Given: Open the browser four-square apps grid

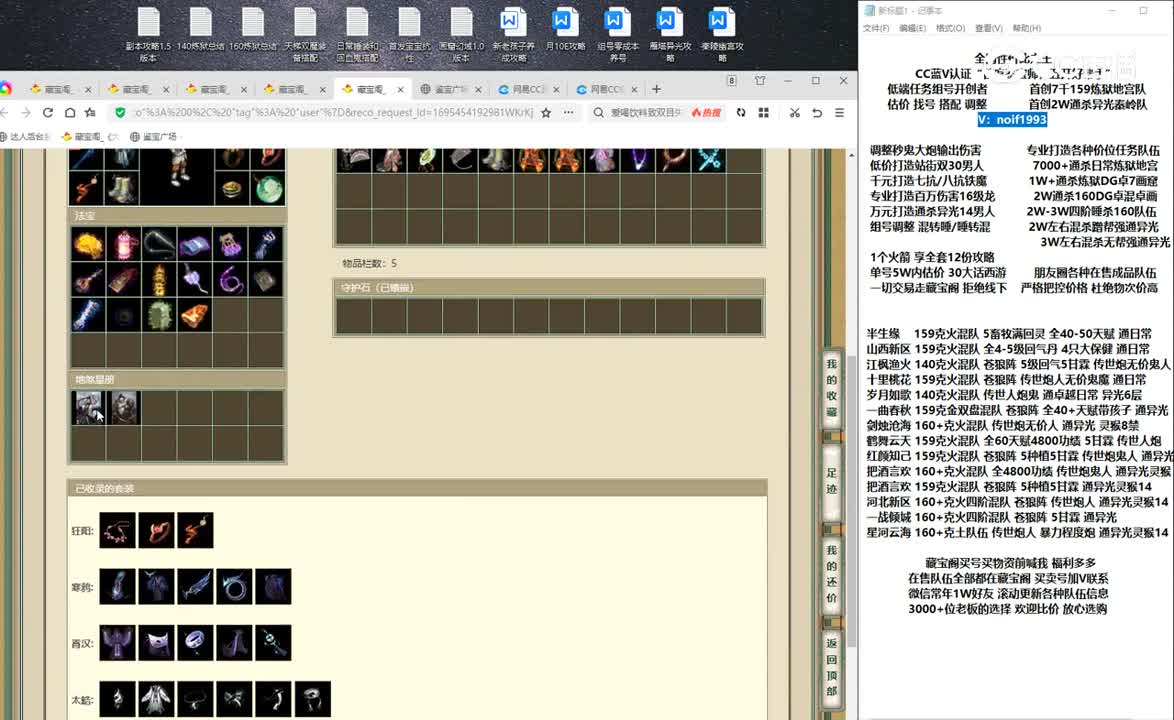Looking at the screenshot, I should point(764,112).
